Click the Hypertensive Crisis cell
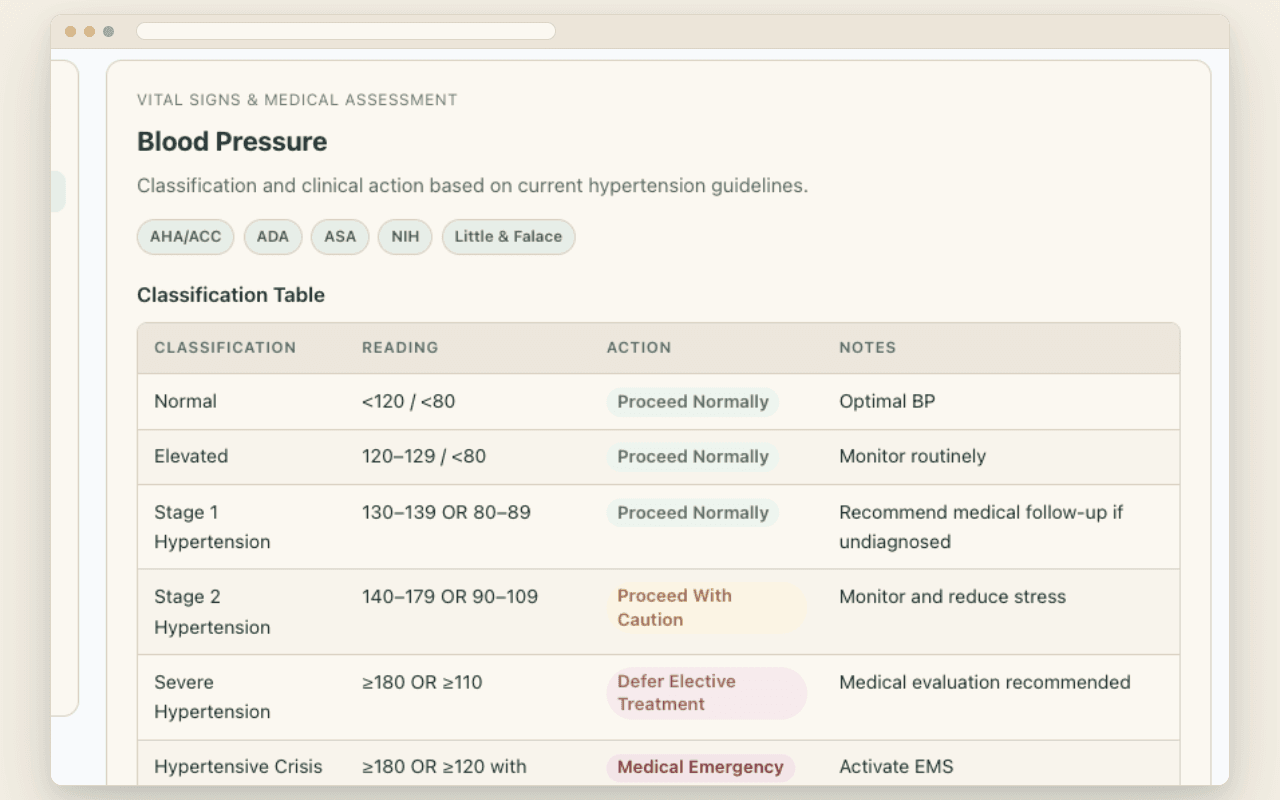 pos(238,767)
